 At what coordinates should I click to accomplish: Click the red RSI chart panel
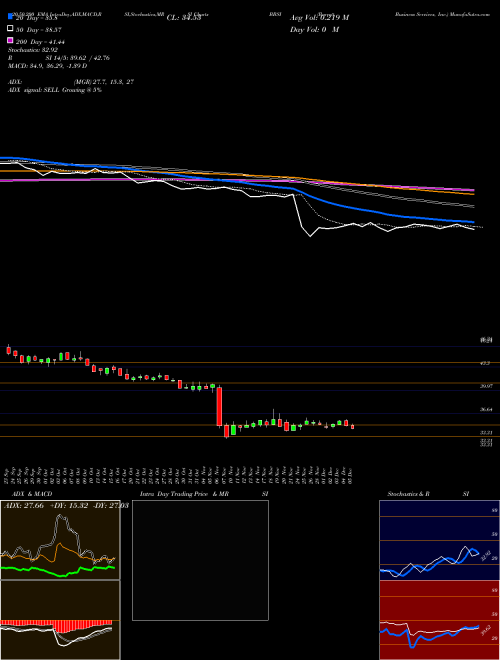pos(439,620)
